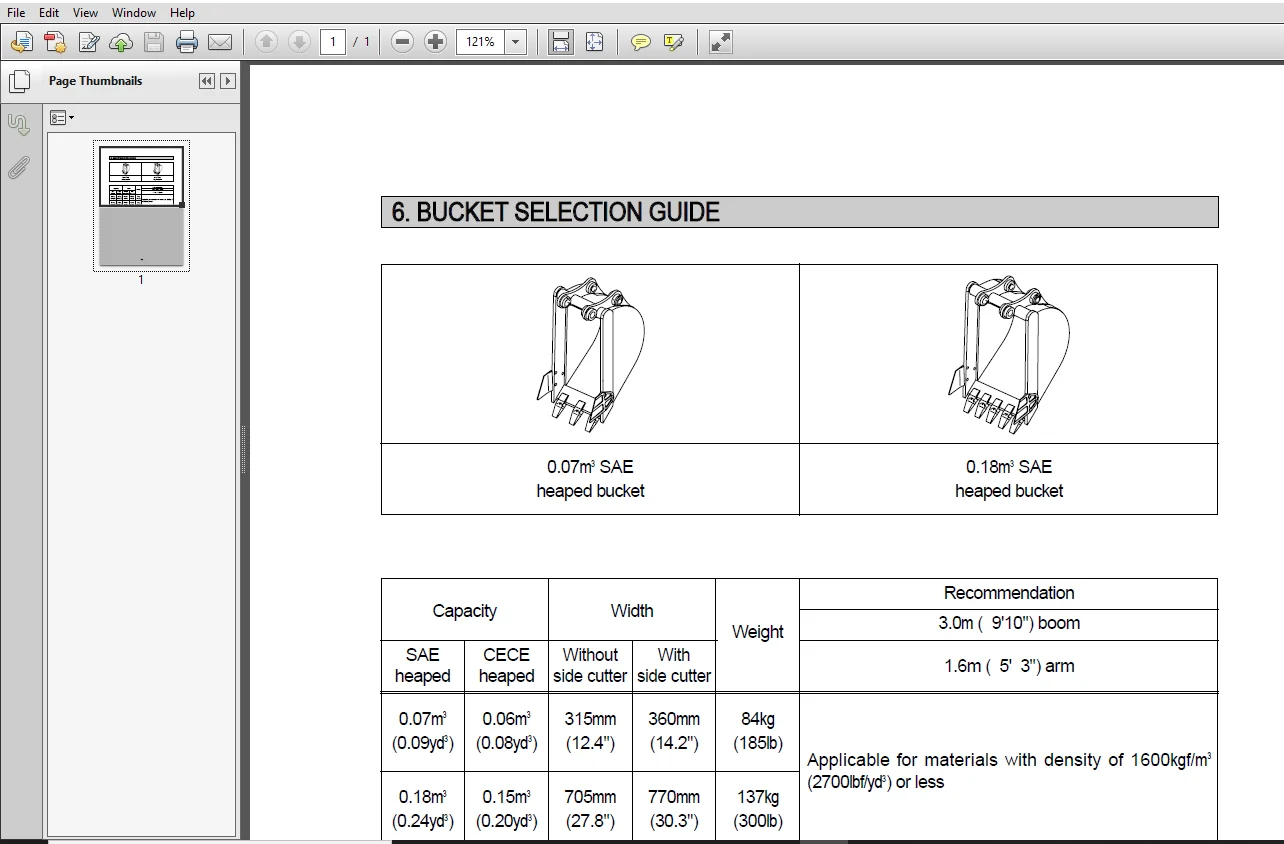Click the navigation pane divider grip handle
1284x844 pixels.
click(243, 450)
